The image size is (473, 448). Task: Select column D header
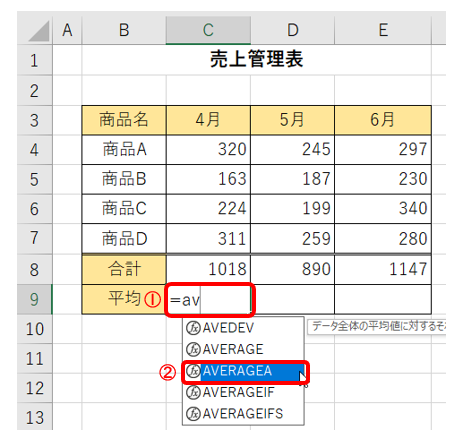(293, 30)
